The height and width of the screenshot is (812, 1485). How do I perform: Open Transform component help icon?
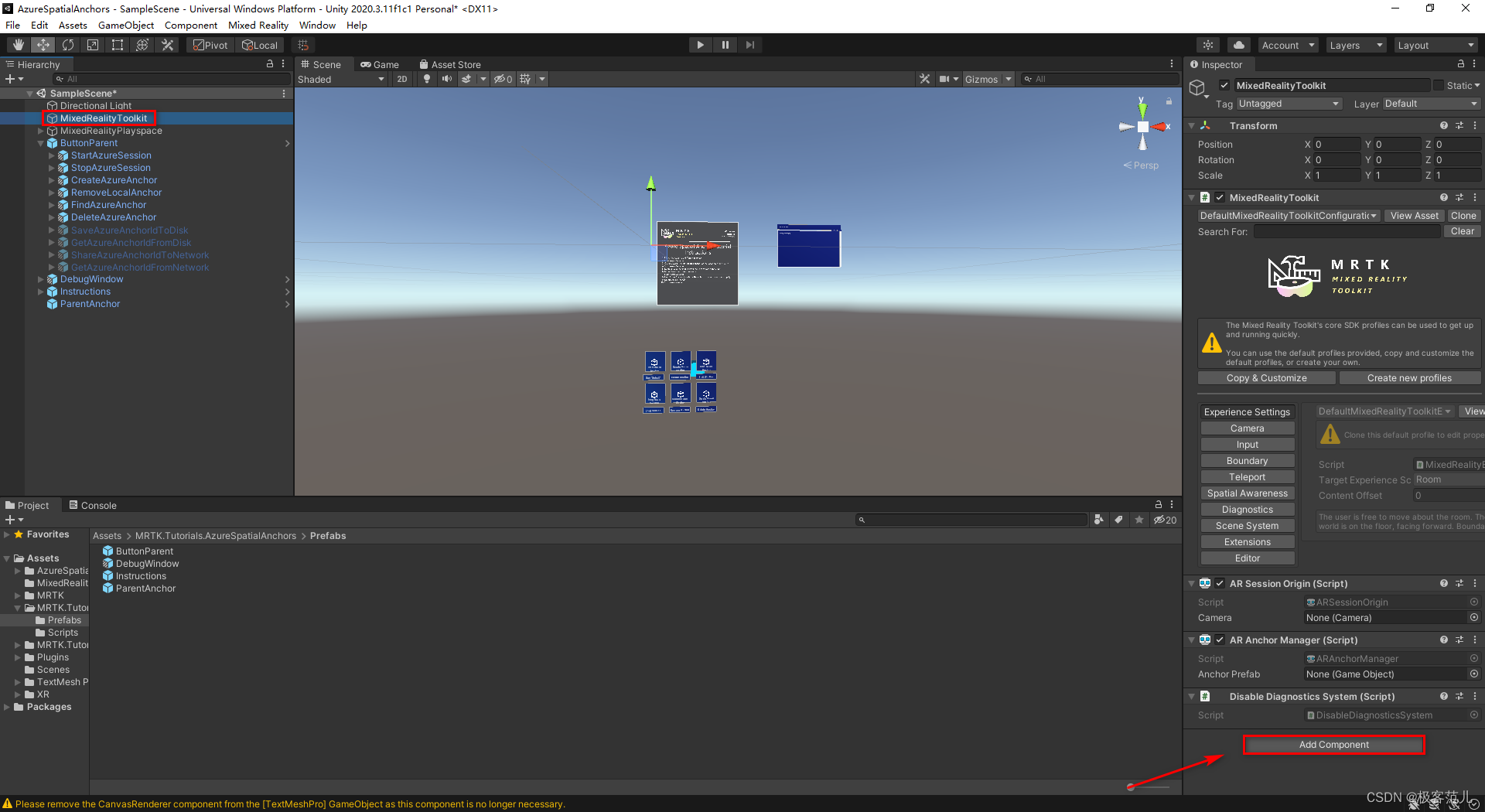pyautogui.click(x=1443, y=125)
